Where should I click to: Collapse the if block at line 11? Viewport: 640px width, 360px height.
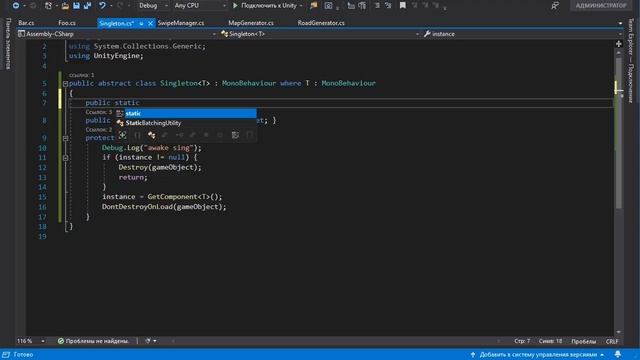tap(65, 158)
